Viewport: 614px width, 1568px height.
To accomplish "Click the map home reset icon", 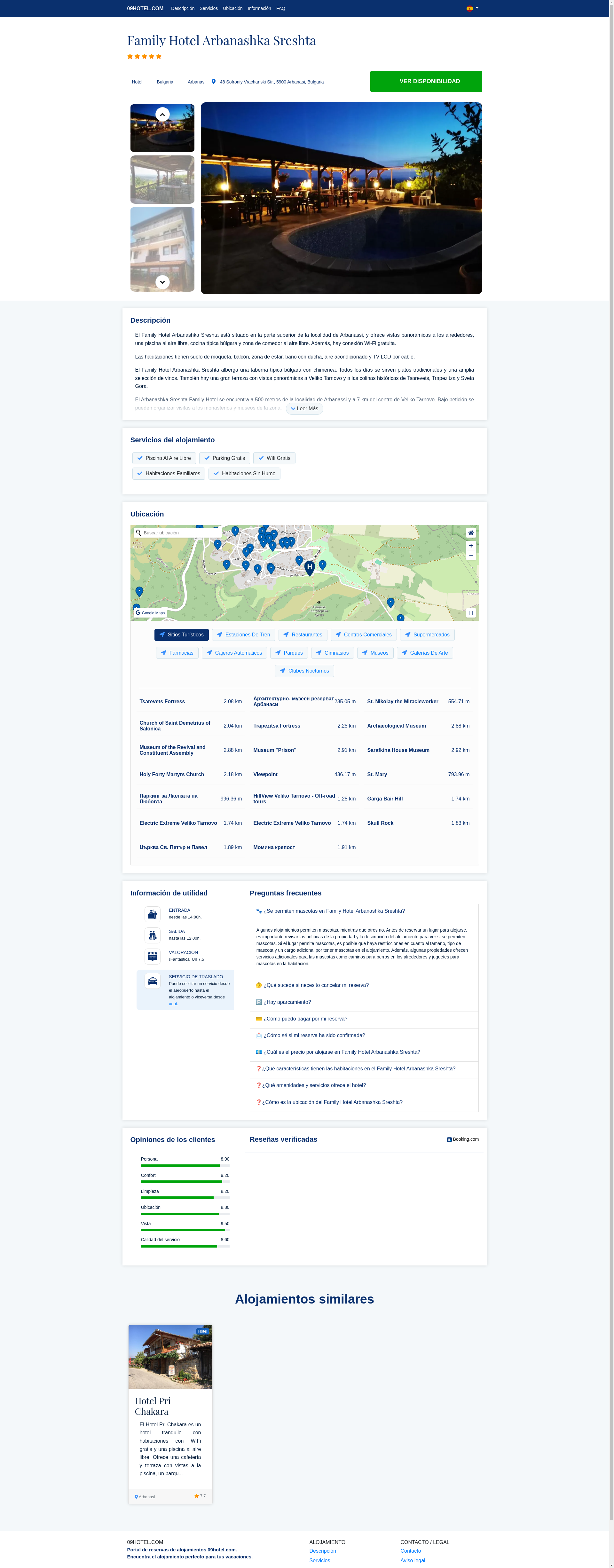I will 470,532.
